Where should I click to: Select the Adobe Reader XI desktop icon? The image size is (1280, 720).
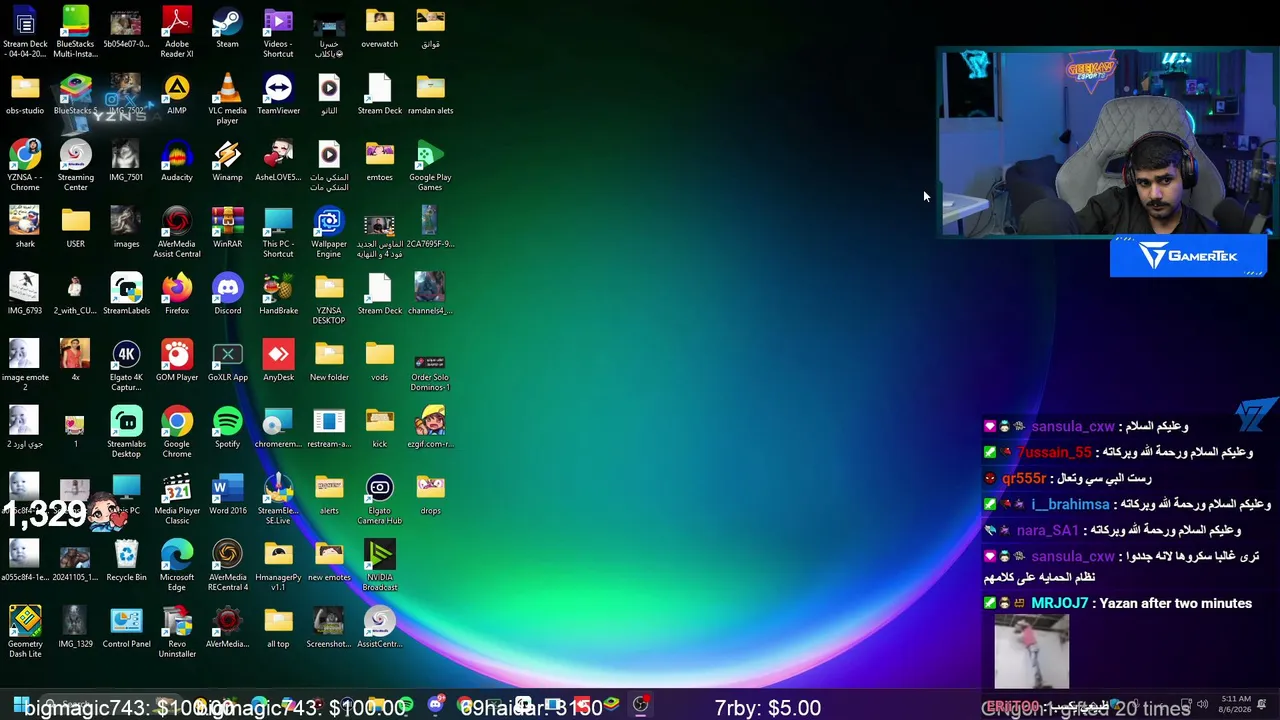coord(177,32)
